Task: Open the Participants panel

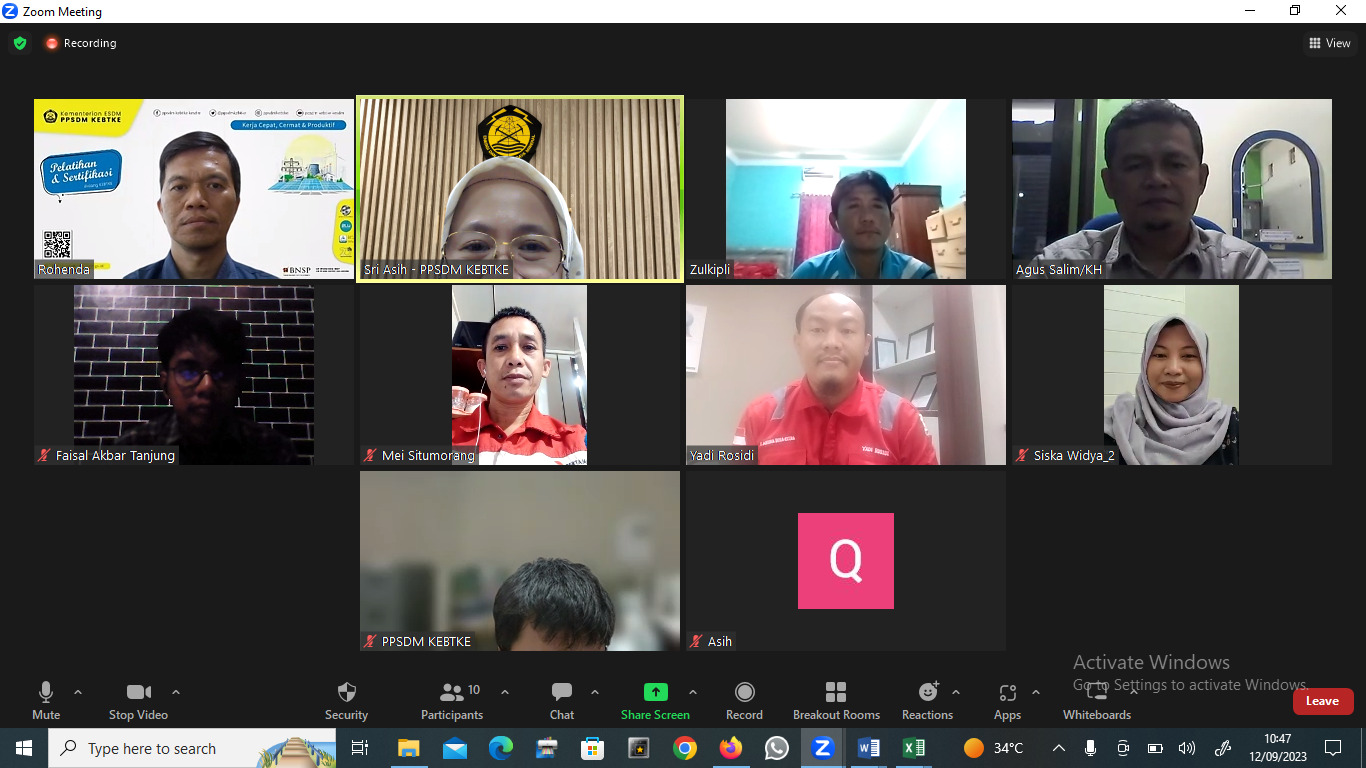Action: (x=452, y=692)
